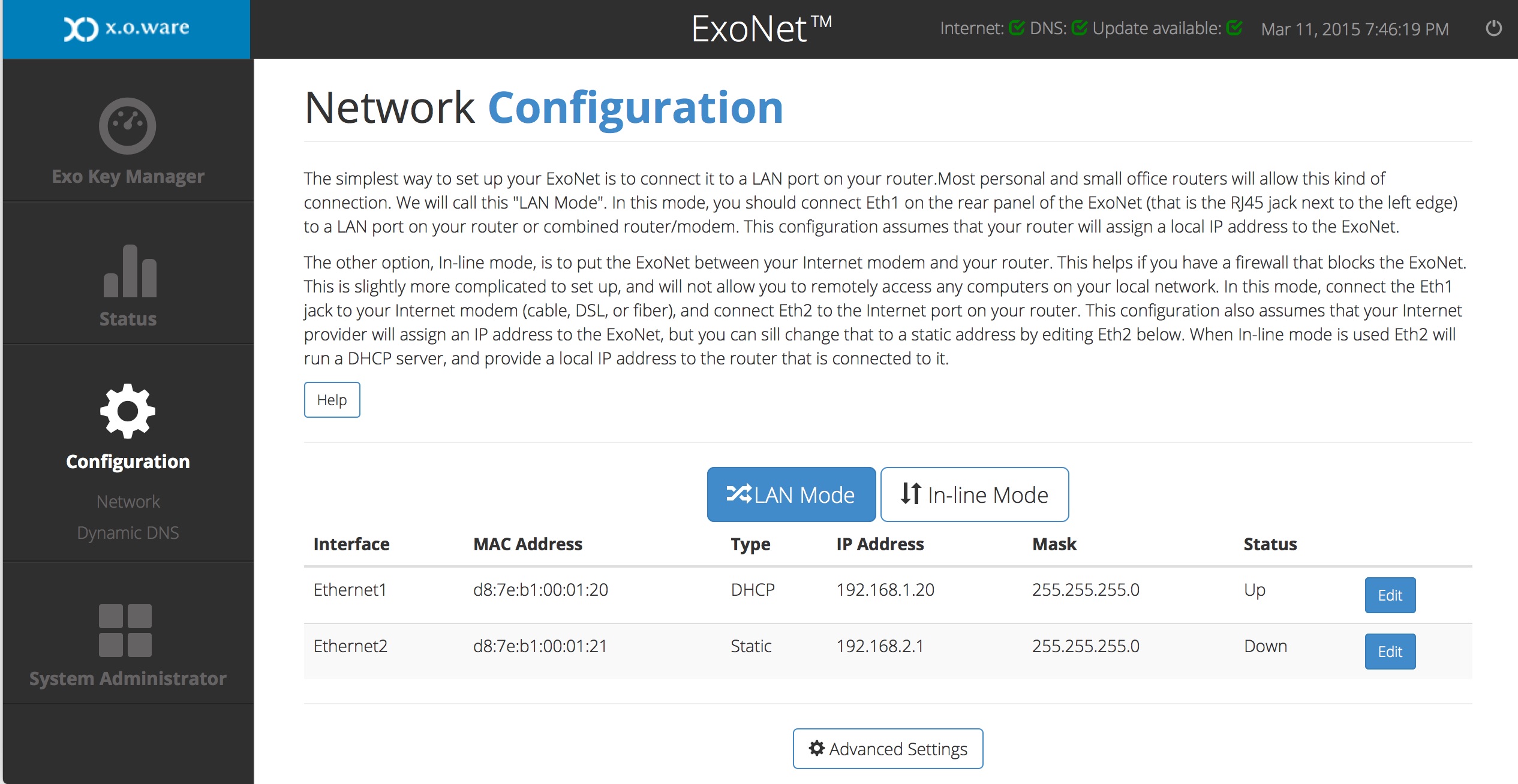Viewport: 1518px width, 784px height.
Task: Open the Dynamic DNS settings
Action: [x=127, y=532]
